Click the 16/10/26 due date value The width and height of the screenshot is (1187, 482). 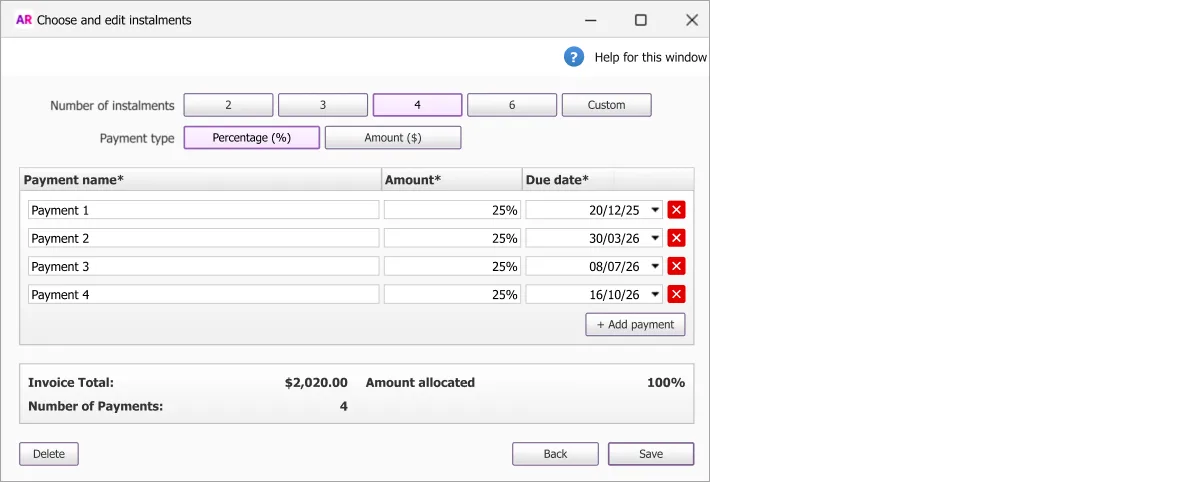pos(614,294)
